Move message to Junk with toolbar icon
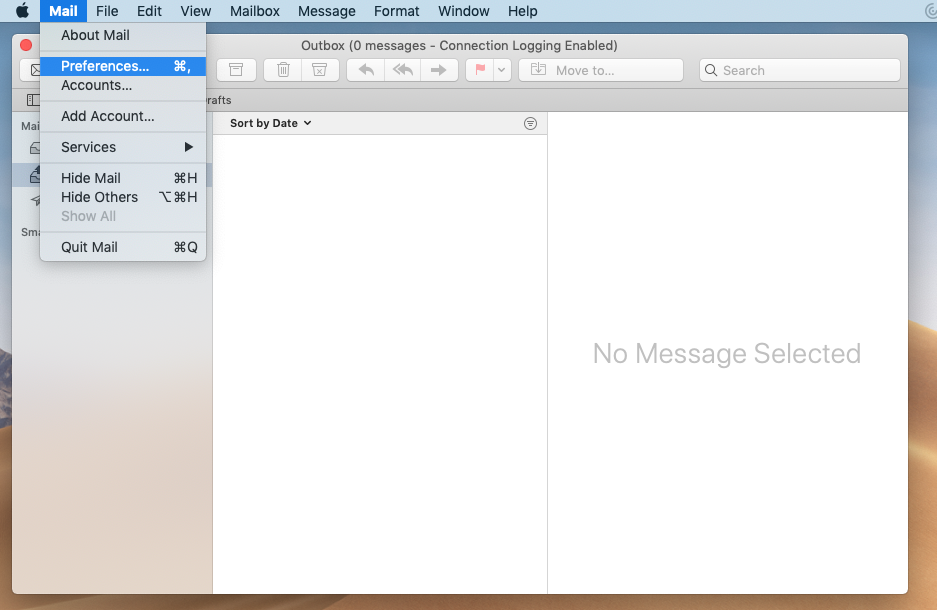The image size is (937, 610). tap(320, 70)
